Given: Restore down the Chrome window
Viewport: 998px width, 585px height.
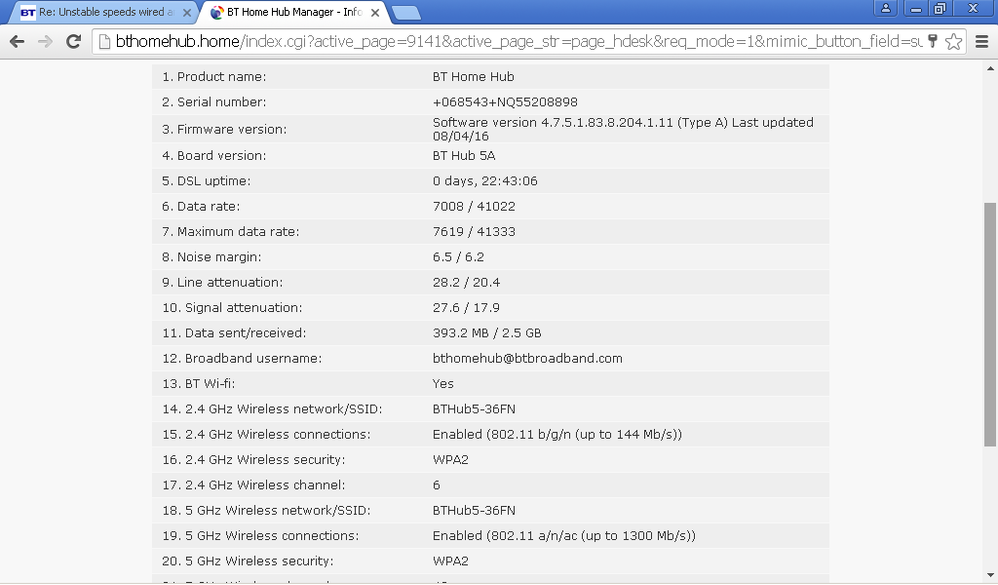Looking at the screenshot, I should tap(939, 8).
